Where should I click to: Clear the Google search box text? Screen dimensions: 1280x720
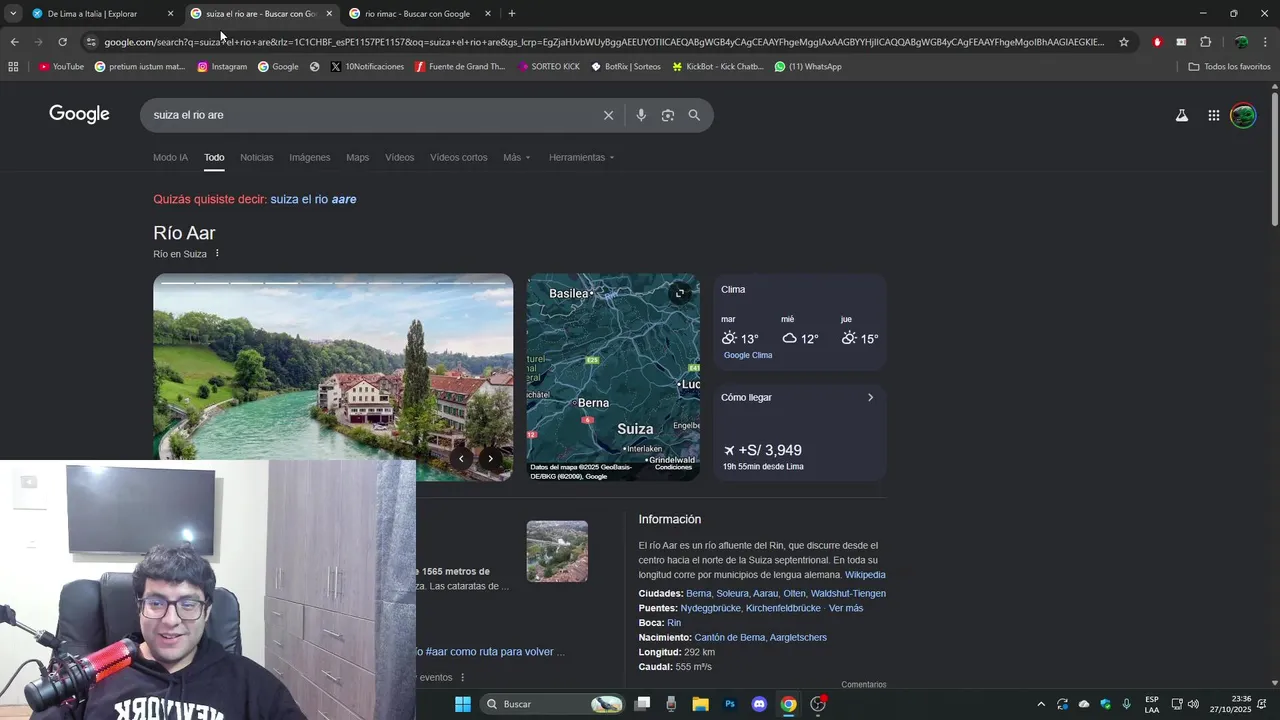[608, 115]
